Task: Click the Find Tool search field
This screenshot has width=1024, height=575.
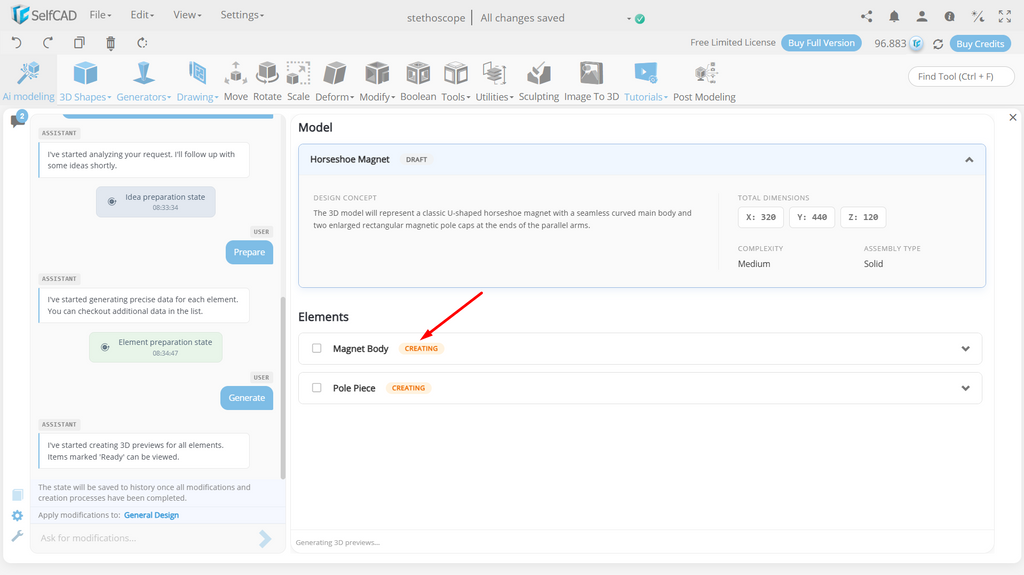Action: pos(961,76)
